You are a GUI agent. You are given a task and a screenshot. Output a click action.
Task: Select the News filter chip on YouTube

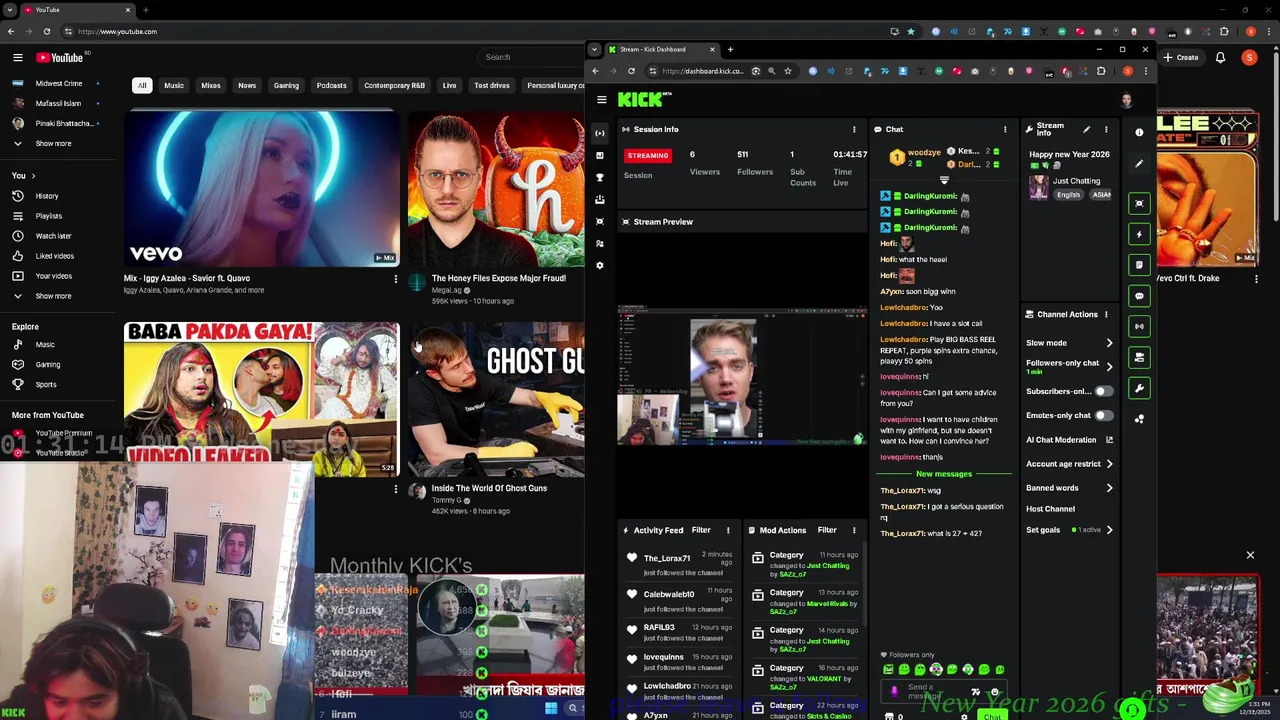tap(247, 85)
